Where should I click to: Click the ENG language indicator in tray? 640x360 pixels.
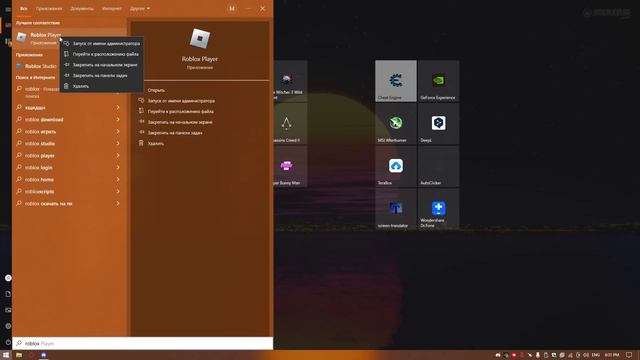(x=596, y=355)
